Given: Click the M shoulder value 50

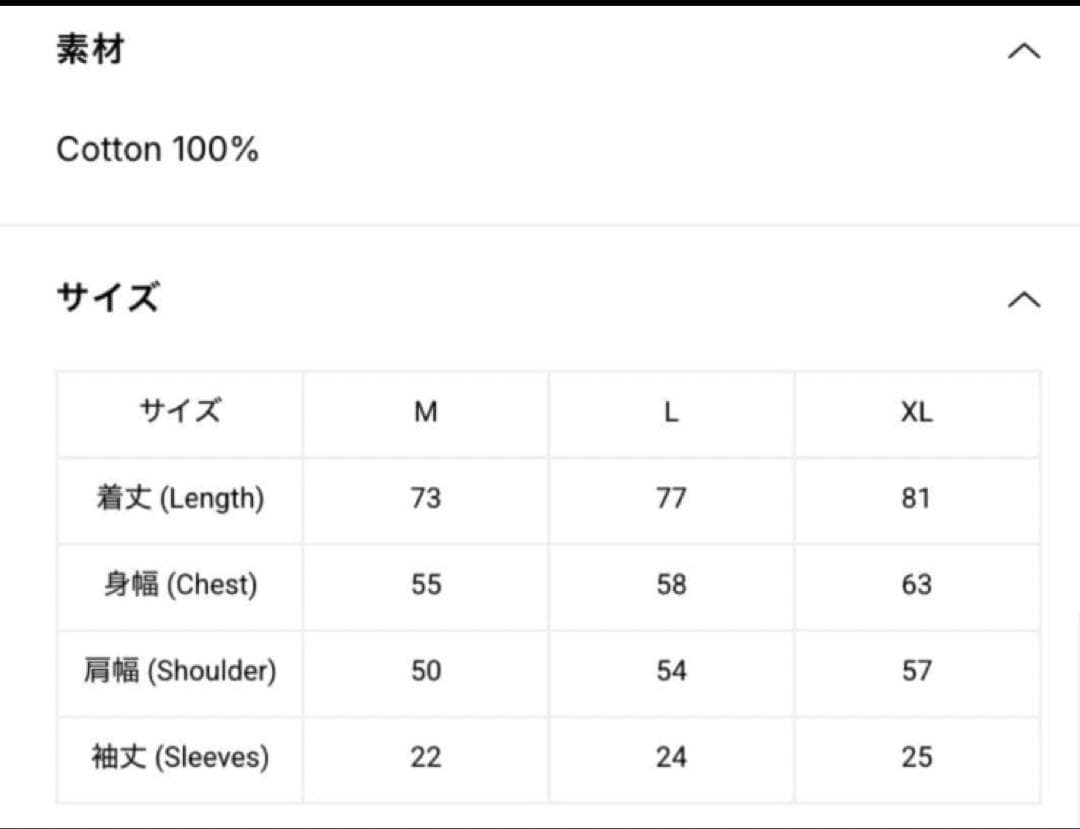Looking at the screenshot, I should coord(426,670).
